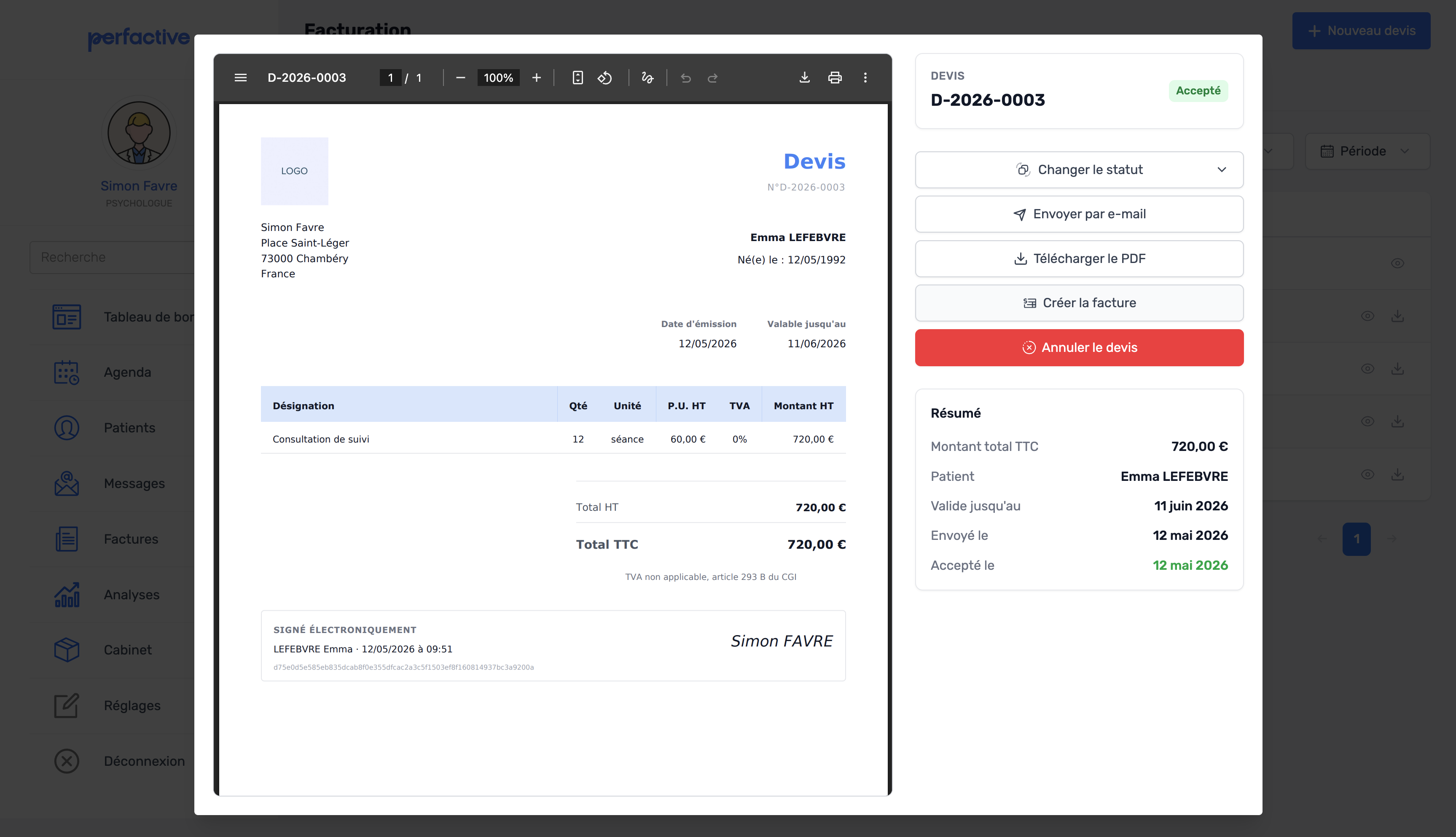
Task: Send the quote via Envoyer par e-mail
Action: click(x=1079, y=214)
